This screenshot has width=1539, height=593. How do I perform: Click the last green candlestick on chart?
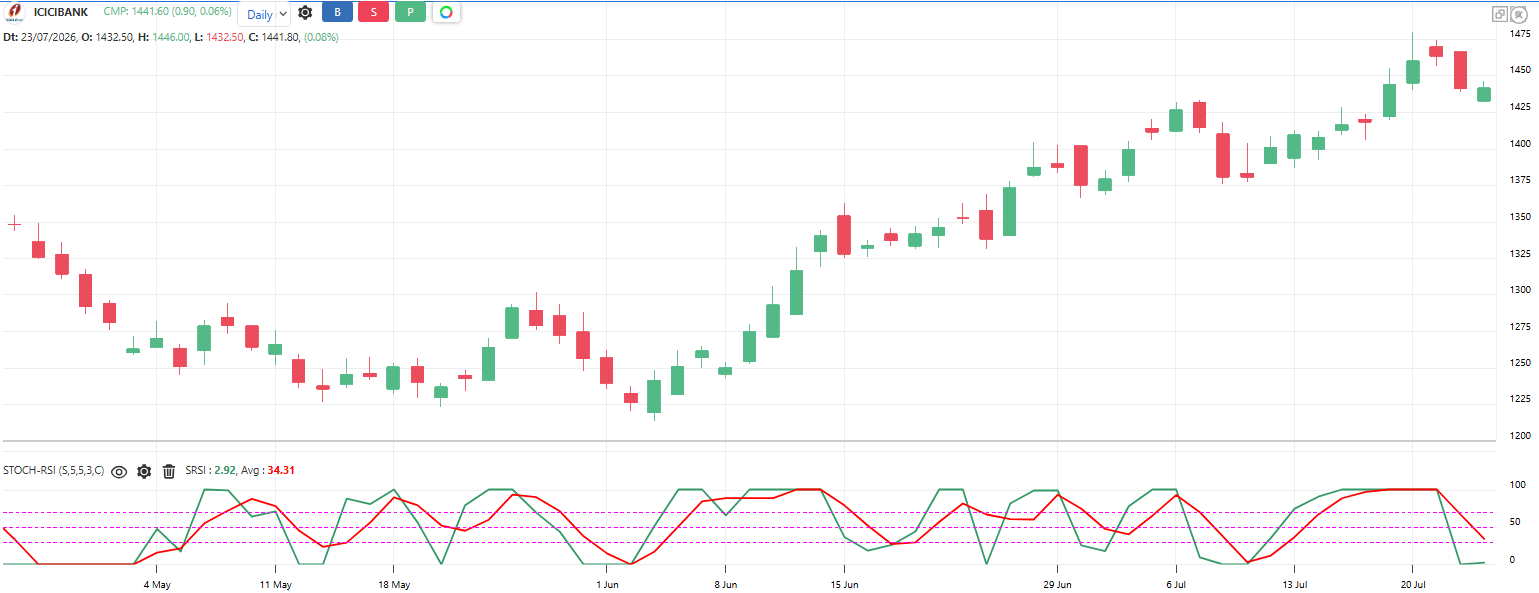click(1484, 93)
